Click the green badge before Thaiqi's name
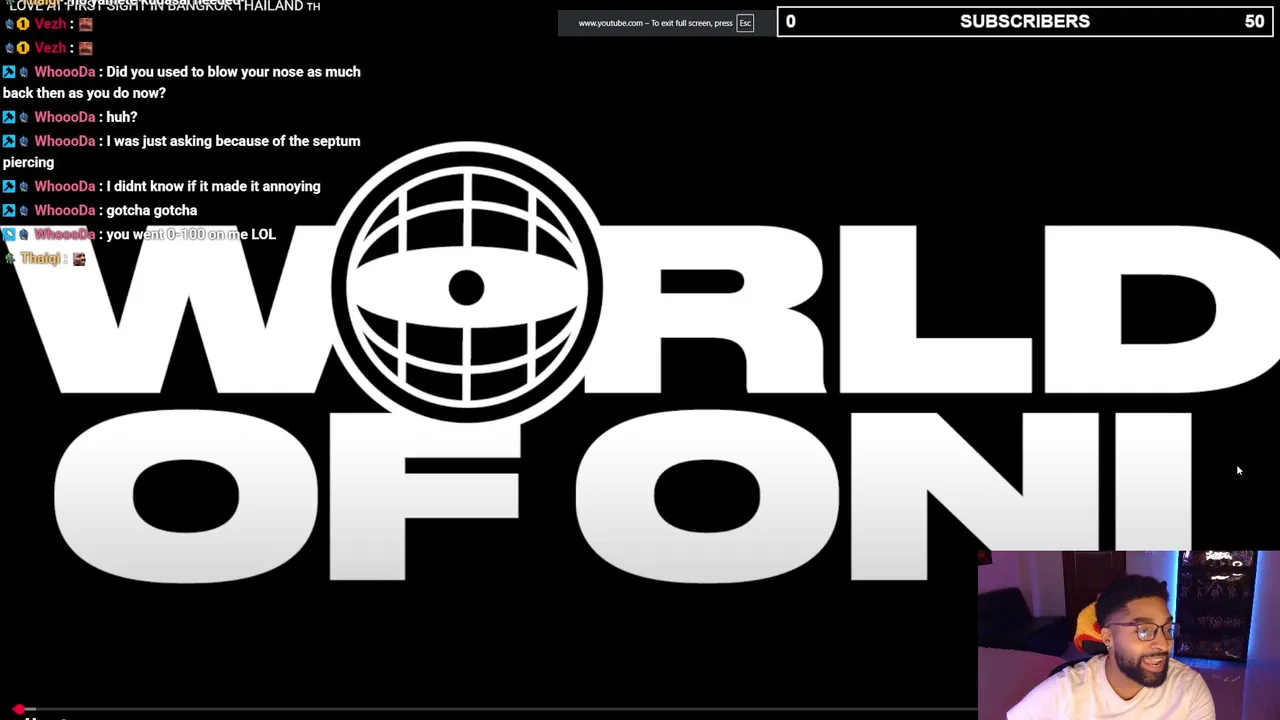Screen dimensions: 1280x720 coord(9,259)
